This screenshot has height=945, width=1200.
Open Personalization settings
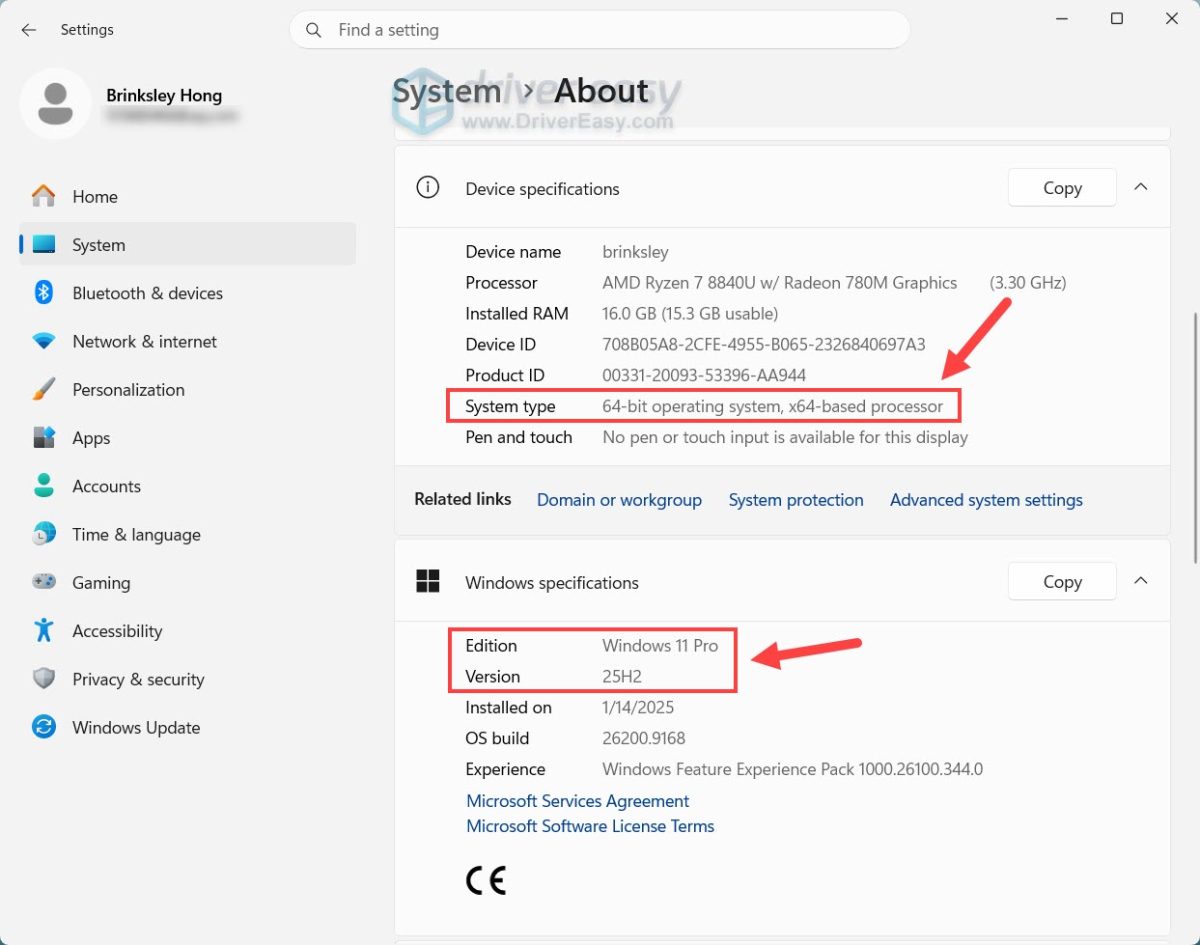(128, 390)
